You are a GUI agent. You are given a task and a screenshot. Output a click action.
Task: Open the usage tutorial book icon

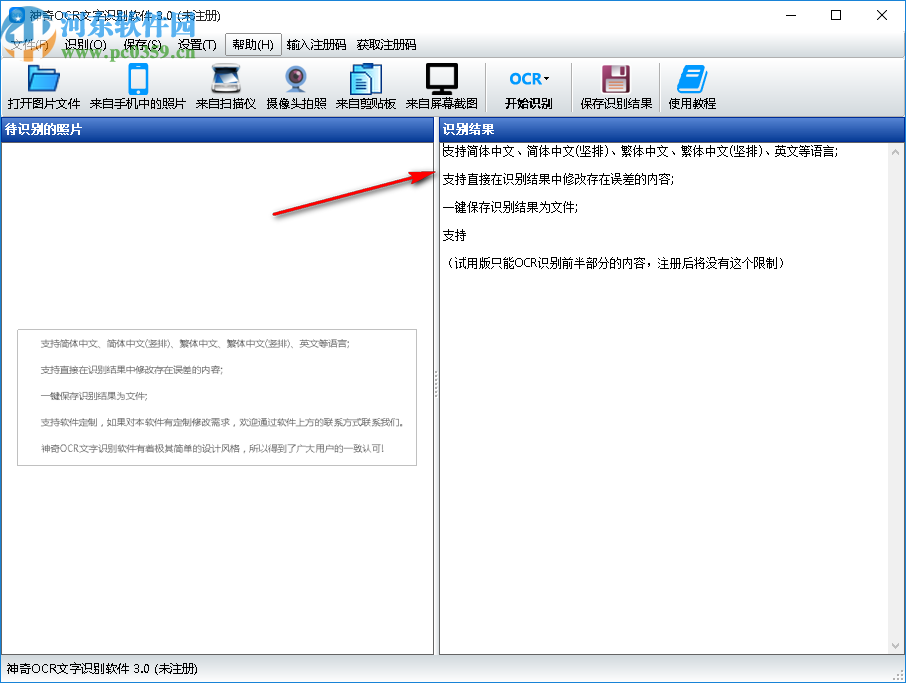(692, 87)
